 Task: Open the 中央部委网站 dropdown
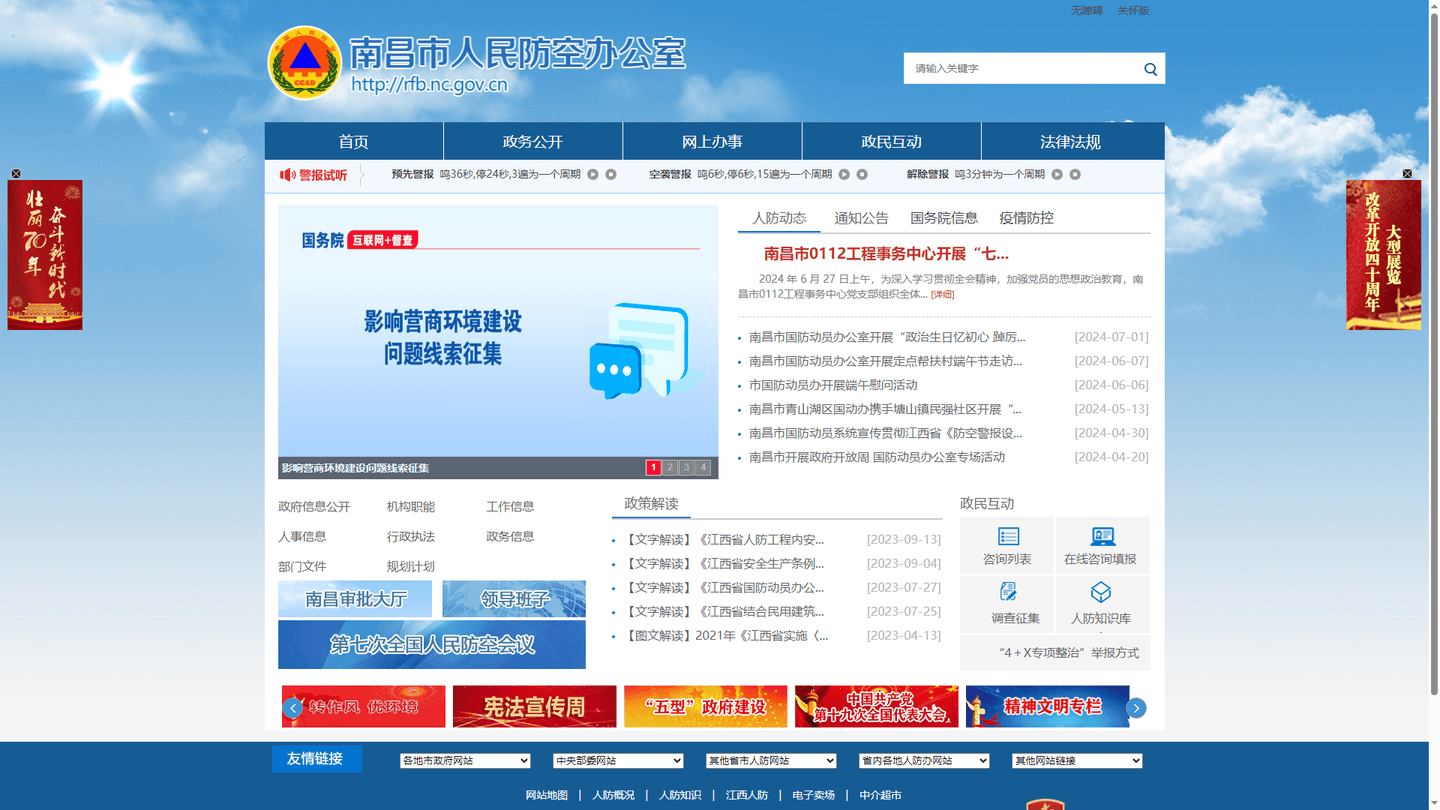click(618, 761)
